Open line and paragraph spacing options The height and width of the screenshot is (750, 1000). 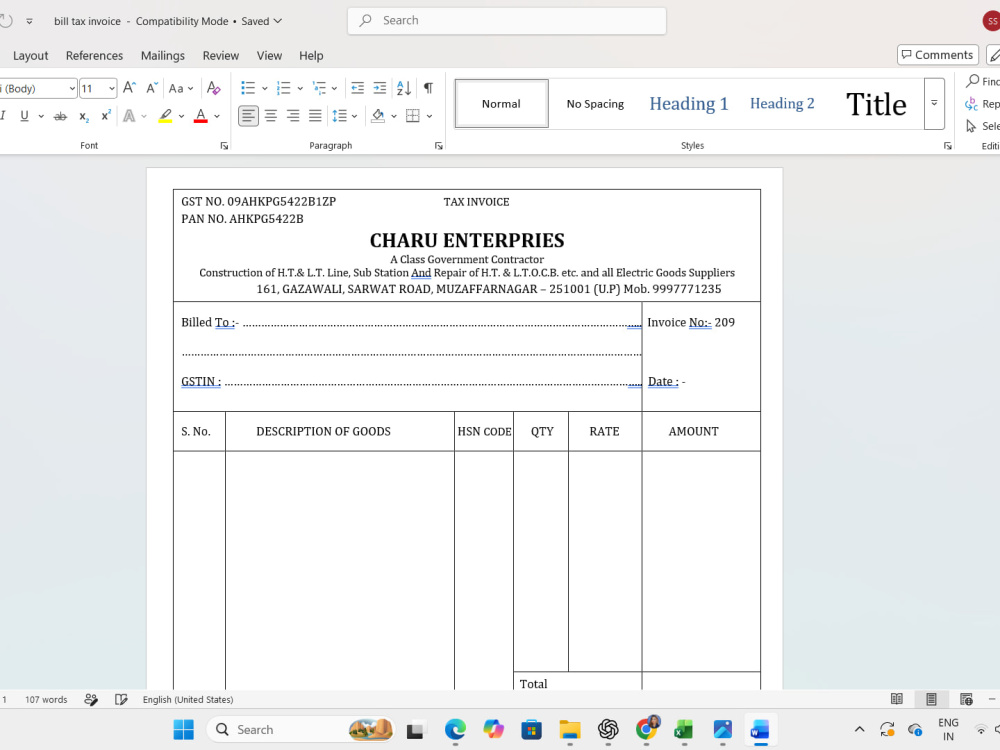point(339,116)
